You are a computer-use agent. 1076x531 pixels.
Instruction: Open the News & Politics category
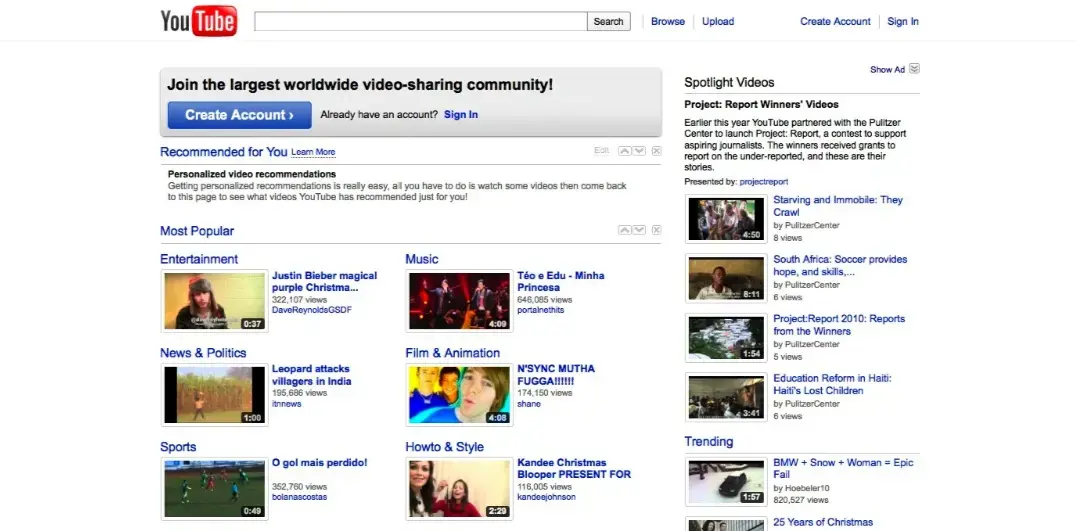pyautogui.click(x=203, y=353)
